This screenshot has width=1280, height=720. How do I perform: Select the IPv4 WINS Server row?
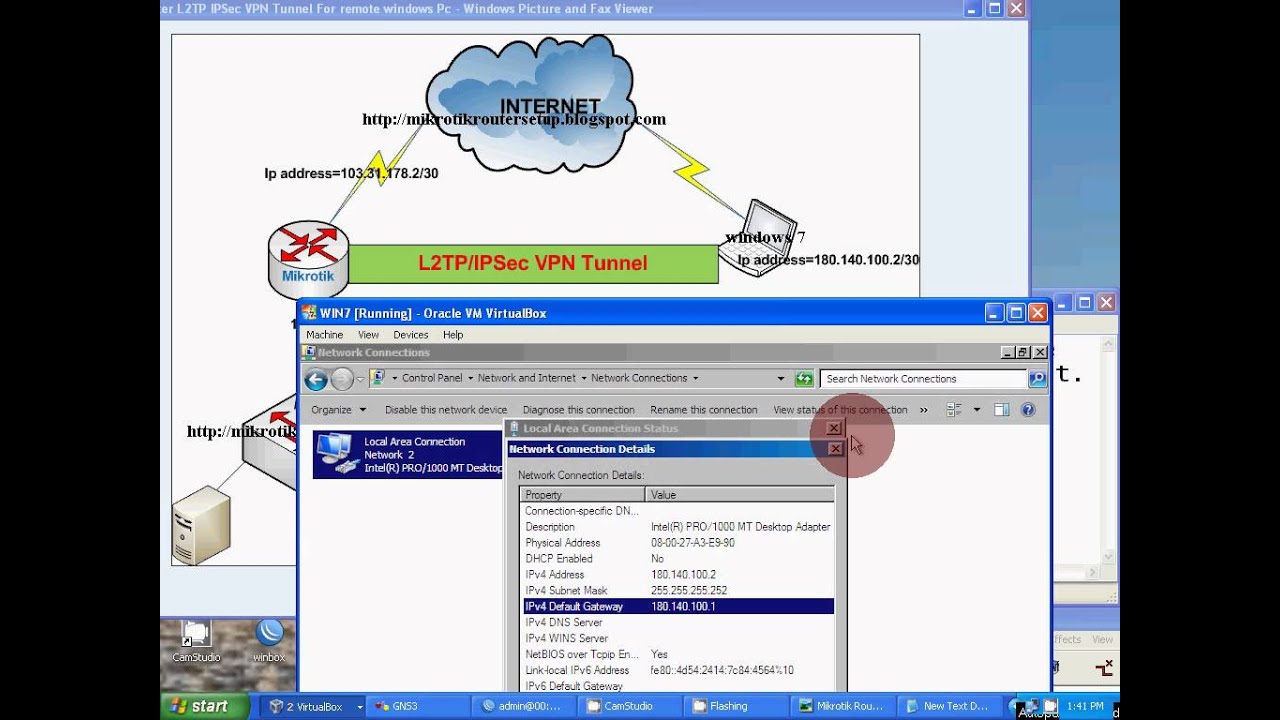678,639
